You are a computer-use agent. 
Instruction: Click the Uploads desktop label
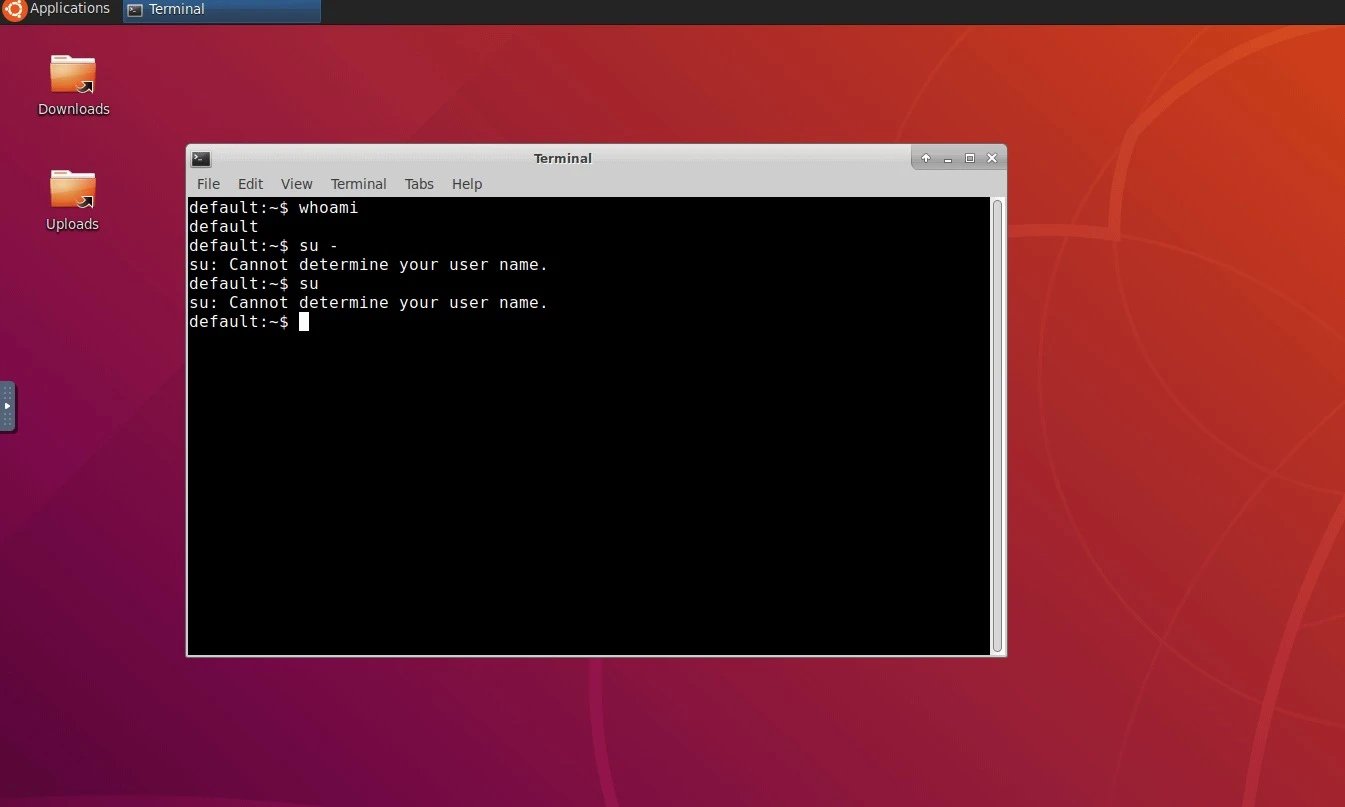click(73, 224)
